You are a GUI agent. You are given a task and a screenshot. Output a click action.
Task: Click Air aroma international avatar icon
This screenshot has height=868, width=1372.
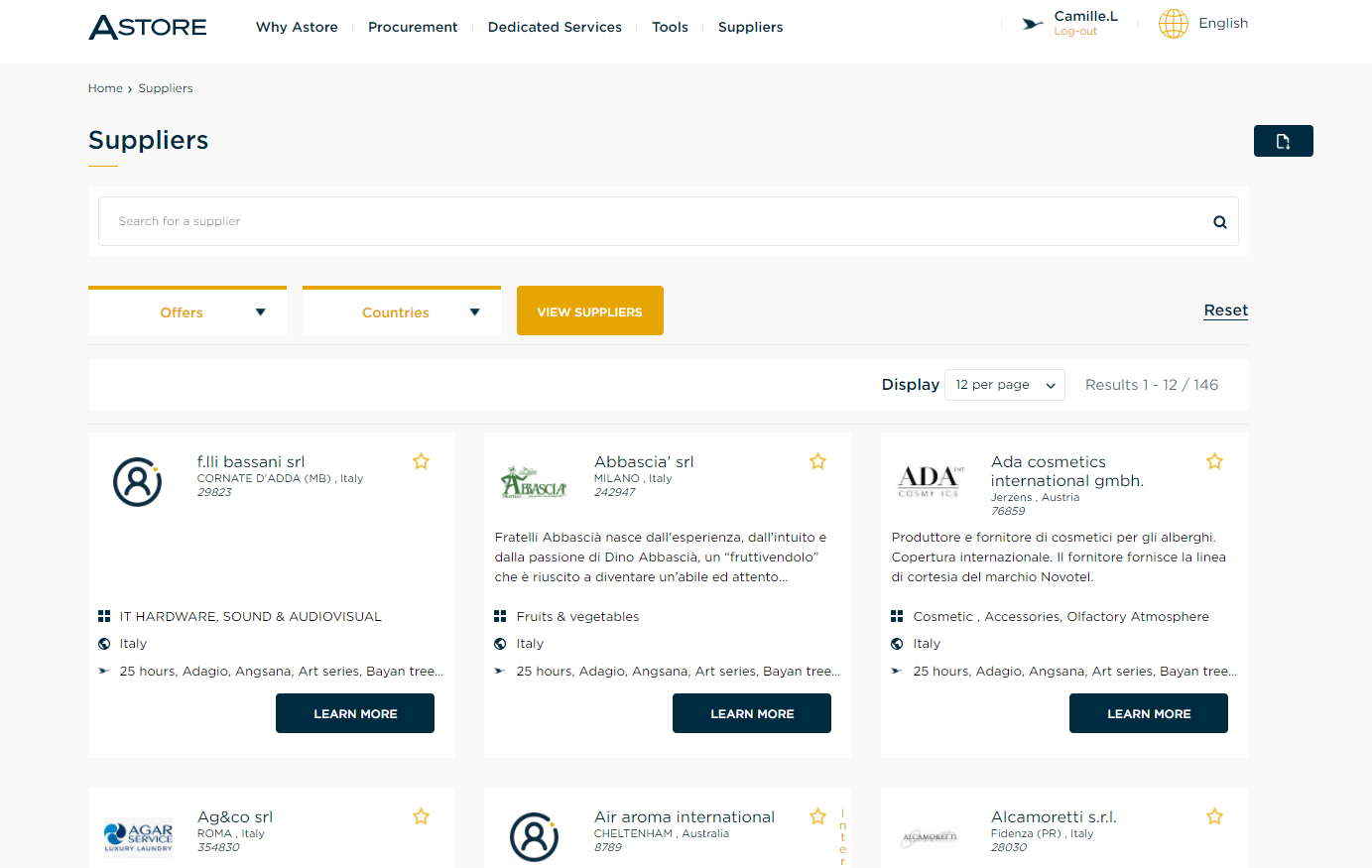pos(535,837)
